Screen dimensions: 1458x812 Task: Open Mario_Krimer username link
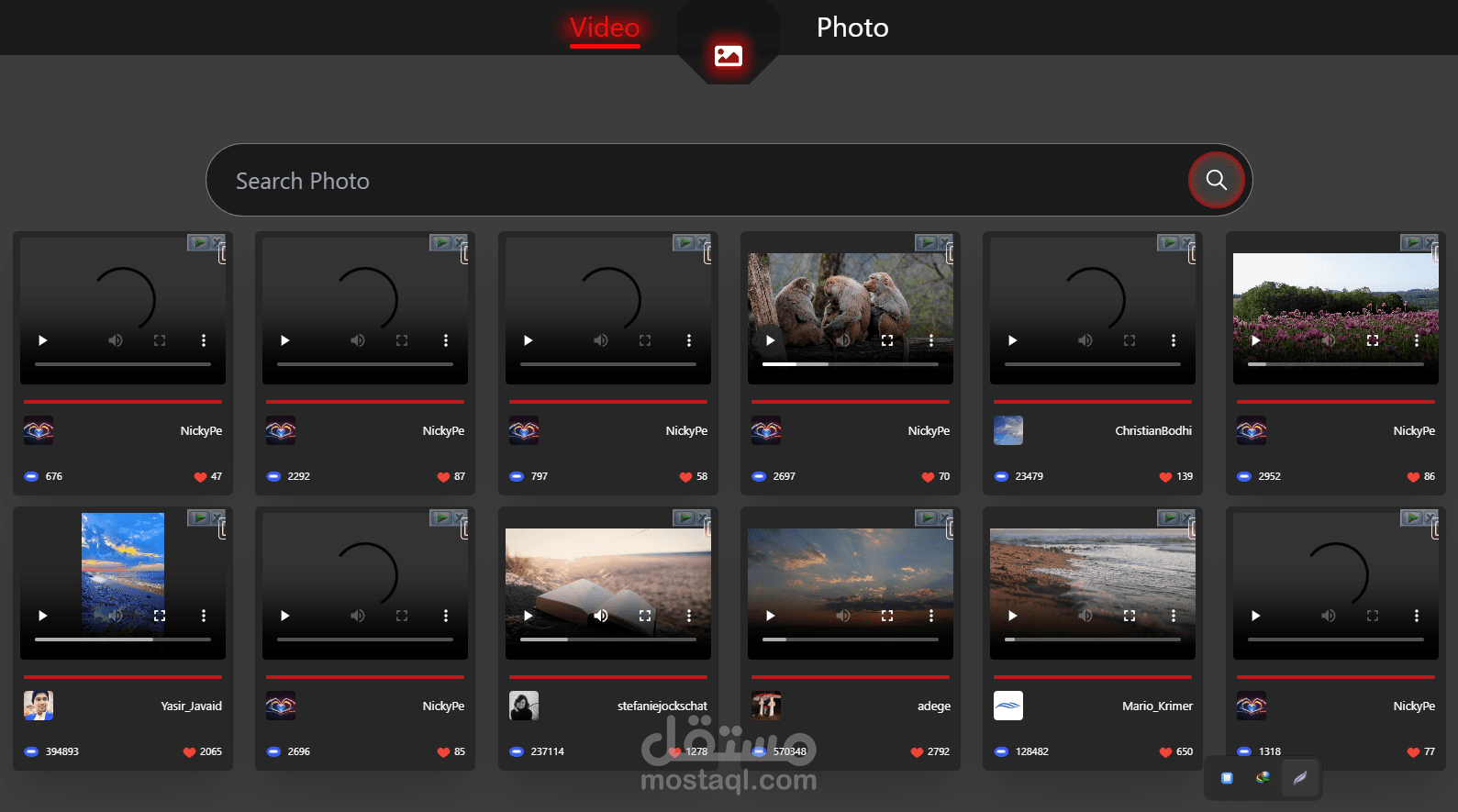(x=1157, y=706)
